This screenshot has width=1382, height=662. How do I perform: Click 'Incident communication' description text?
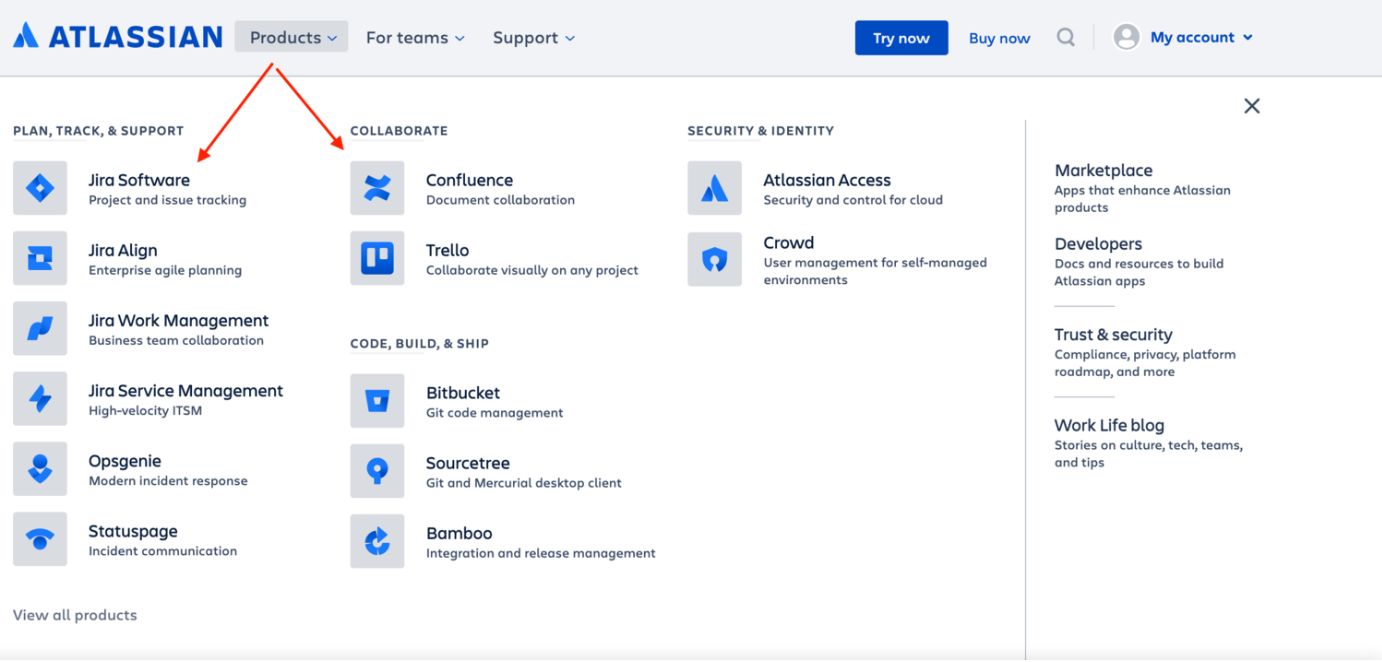click(163, 551)
